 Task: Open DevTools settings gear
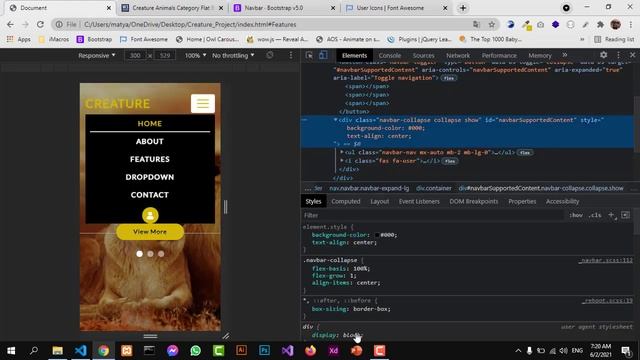(x=603, y=55)
